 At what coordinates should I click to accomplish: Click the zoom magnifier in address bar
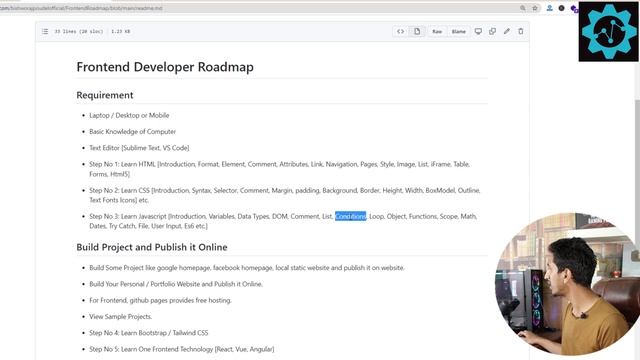point(522,8)
